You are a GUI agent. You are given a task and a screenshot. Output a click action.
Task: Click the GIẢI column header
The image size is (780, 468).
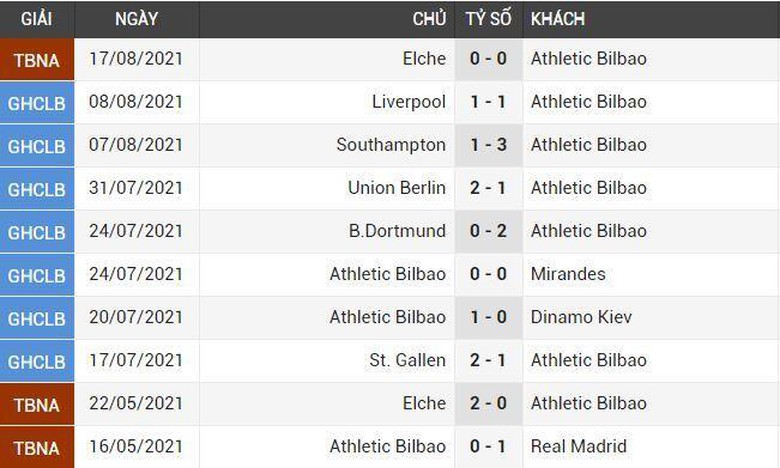click(36, 19)
